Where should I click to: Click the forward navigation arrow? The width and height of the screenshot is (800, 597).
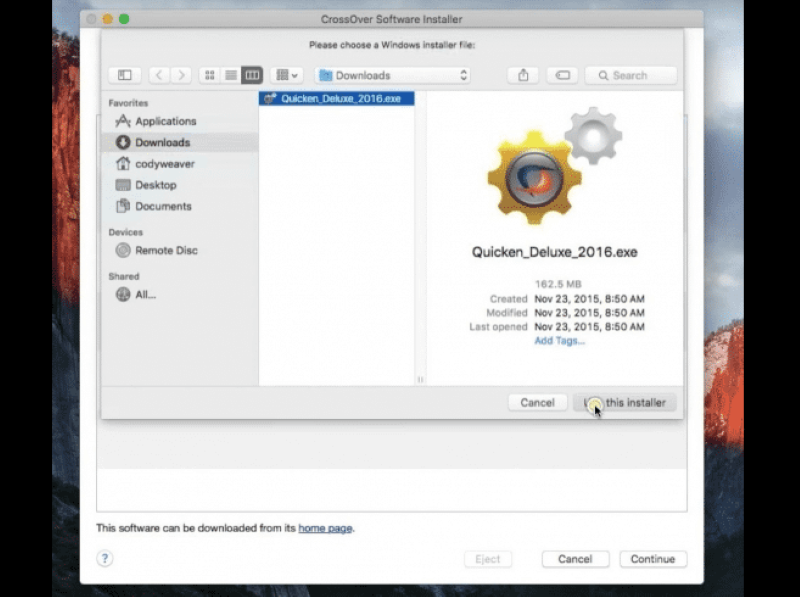(181, 75)
